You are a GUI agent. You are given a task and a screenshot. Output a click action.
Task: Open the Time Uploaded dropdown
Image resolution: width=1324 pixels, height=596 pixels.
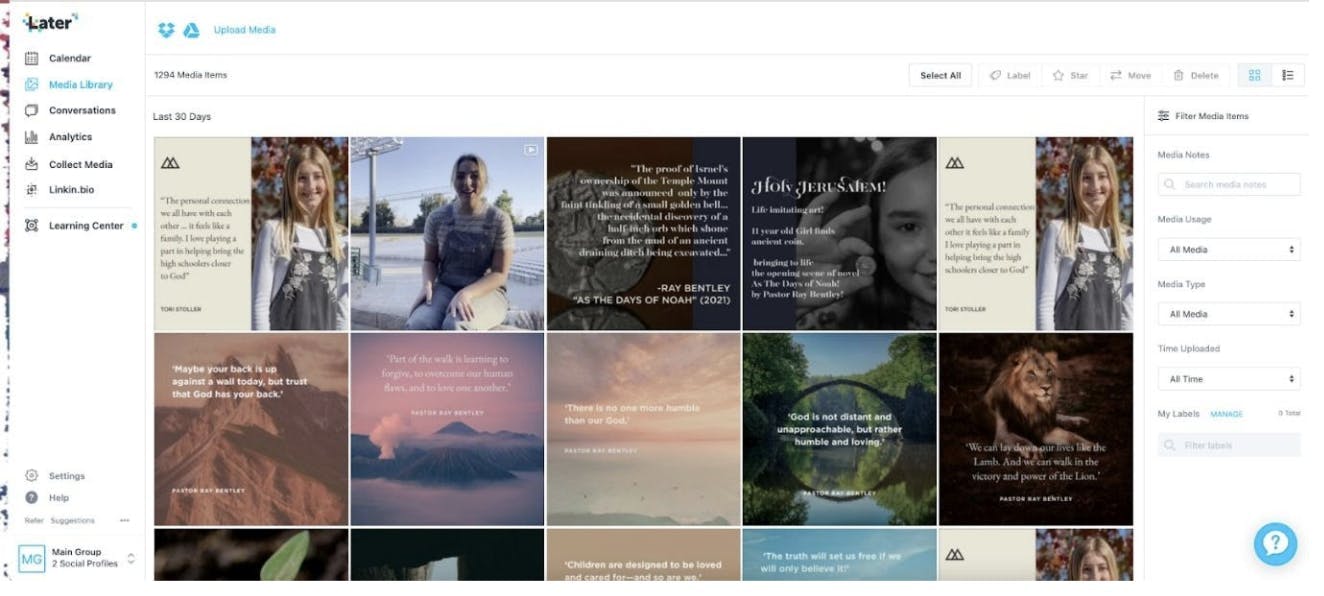tap(1229, 379)
